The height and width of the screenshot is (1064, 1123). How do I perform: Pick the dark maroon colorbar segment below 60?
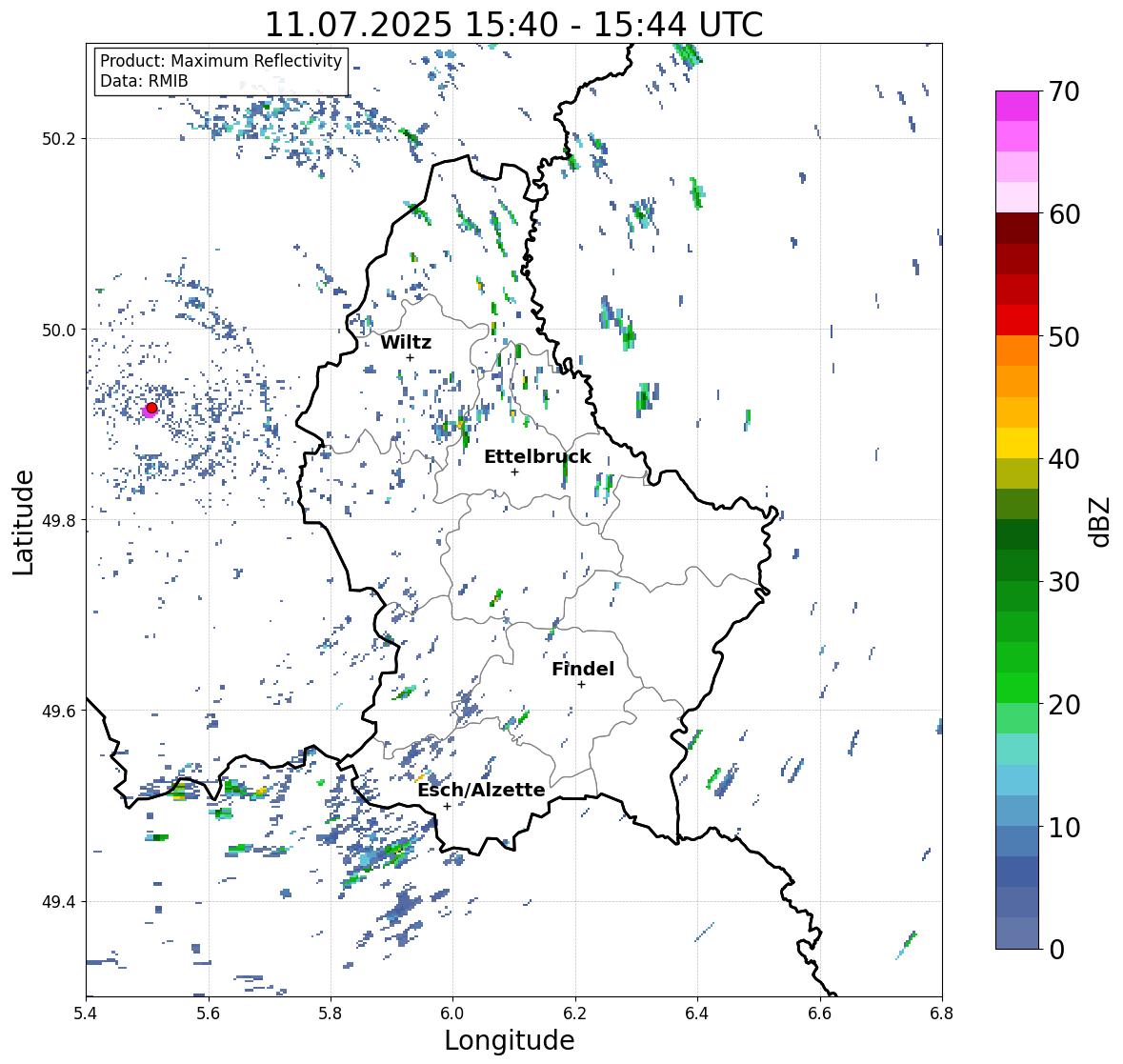click(1017, 229)
